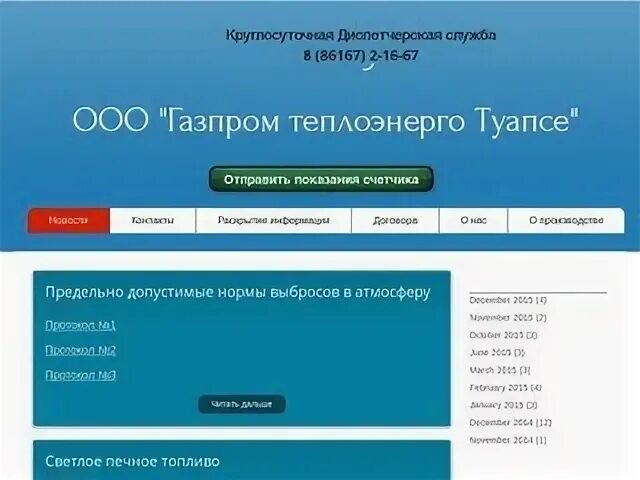Open the О производстве tab
640x480 pixels.
(x=566, y=220)
